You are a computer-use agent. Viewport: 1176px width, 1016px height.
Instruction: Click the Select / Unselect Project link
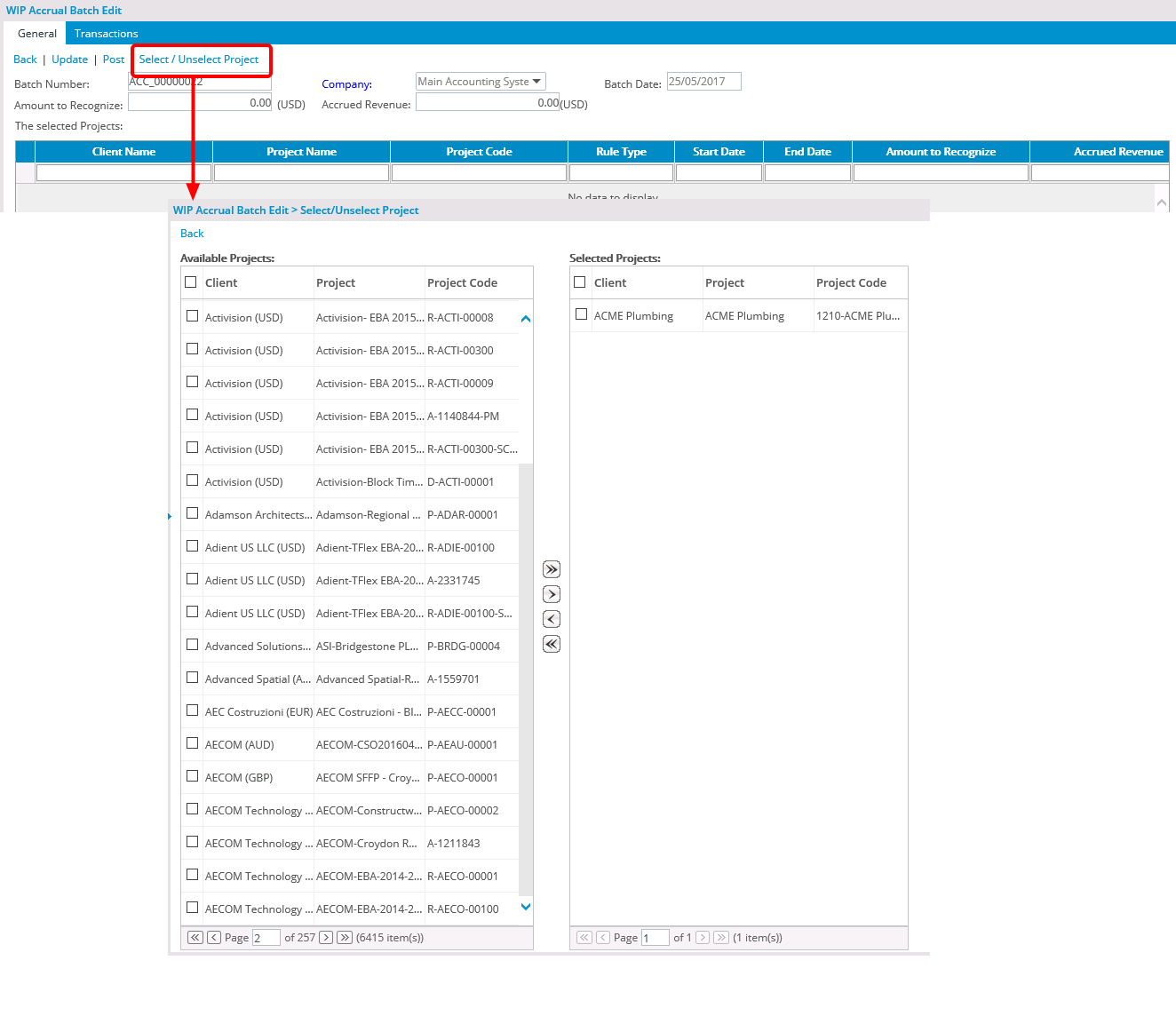point(198,60)
